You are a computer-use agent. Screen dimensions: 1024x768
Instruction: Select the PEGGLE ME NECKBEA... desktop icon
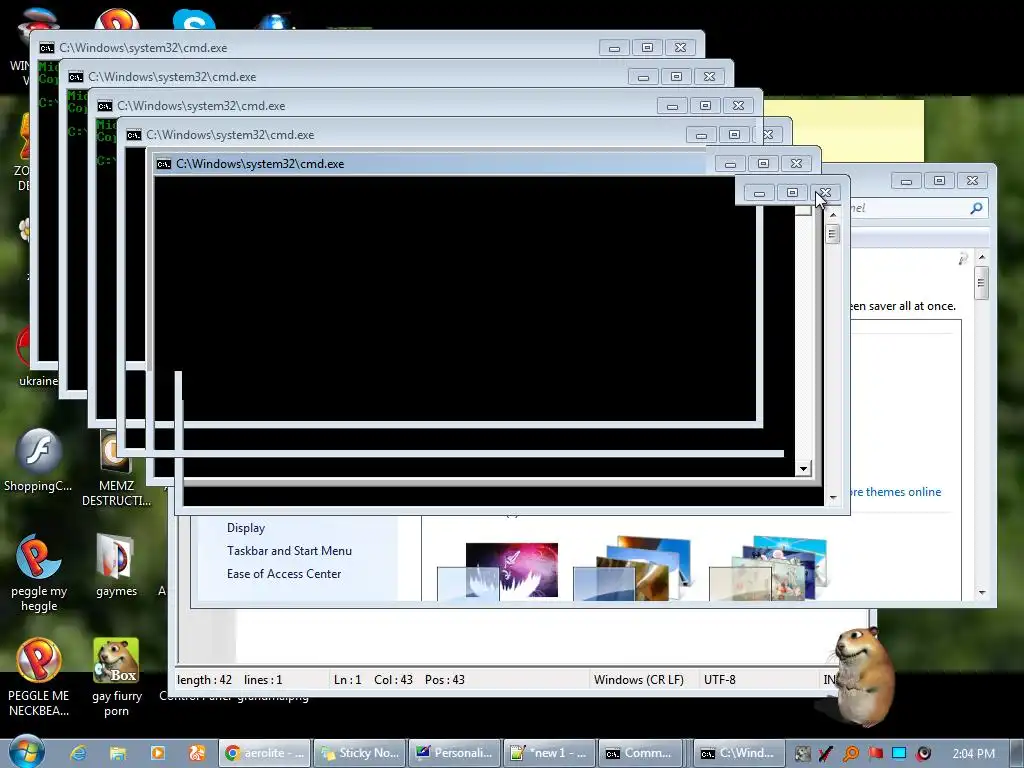coord(39,678)
